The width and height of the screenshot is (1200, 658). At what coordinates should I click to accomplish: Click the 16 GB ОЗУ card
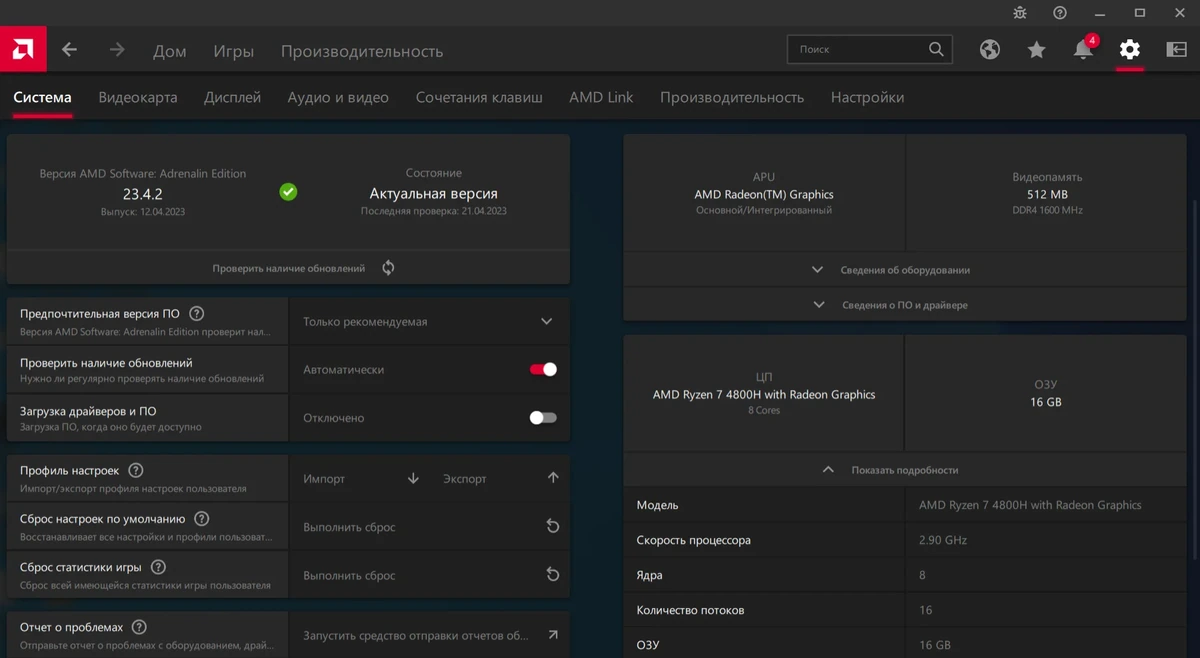(x=1045, y=393)
